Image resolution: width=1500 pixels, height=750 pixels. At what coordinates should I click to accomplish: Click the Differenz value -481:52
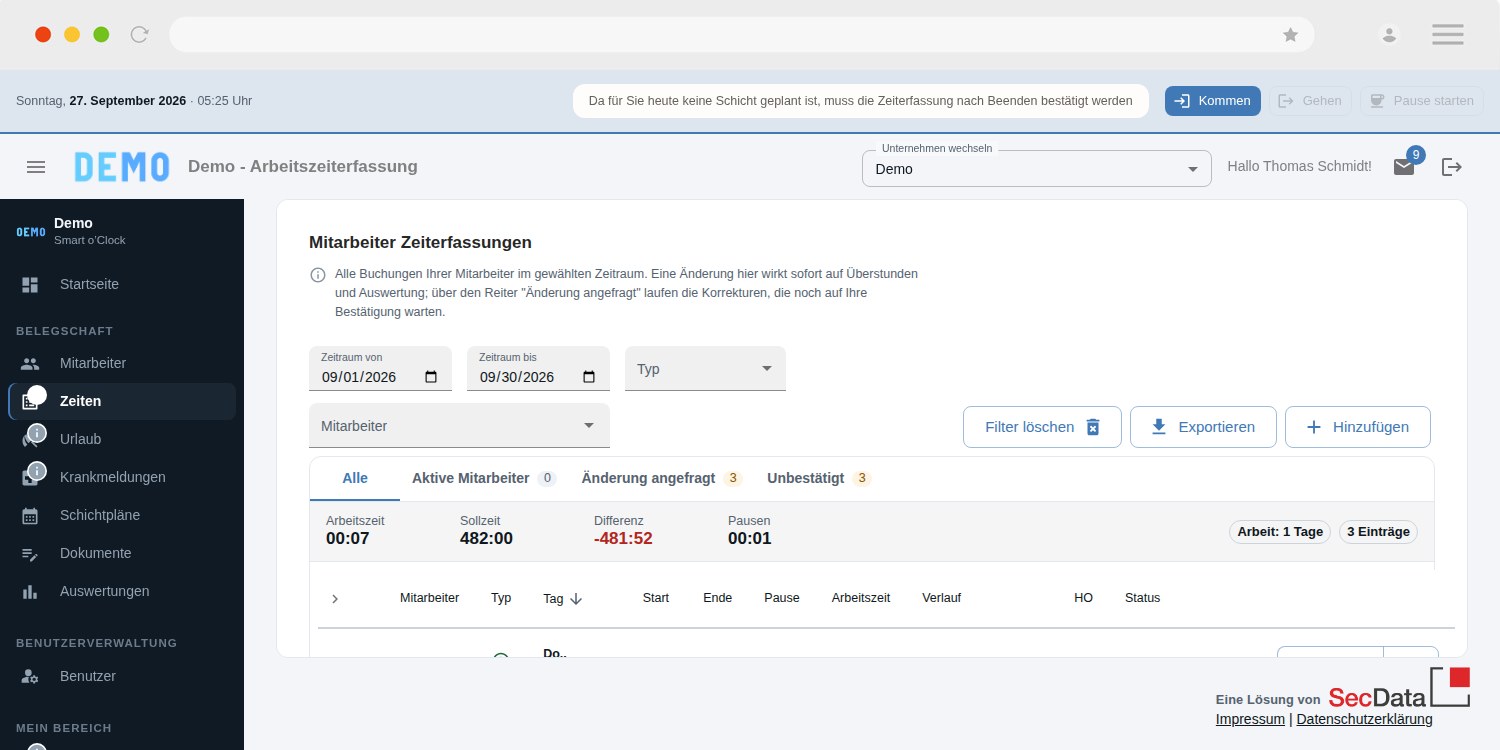click(623, 539)
